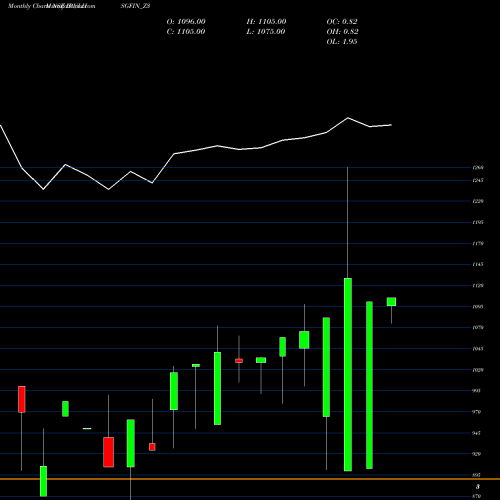500x500 pixels.
Task: Select the OC: 0.82 reading
Action: tap(342, 22)
